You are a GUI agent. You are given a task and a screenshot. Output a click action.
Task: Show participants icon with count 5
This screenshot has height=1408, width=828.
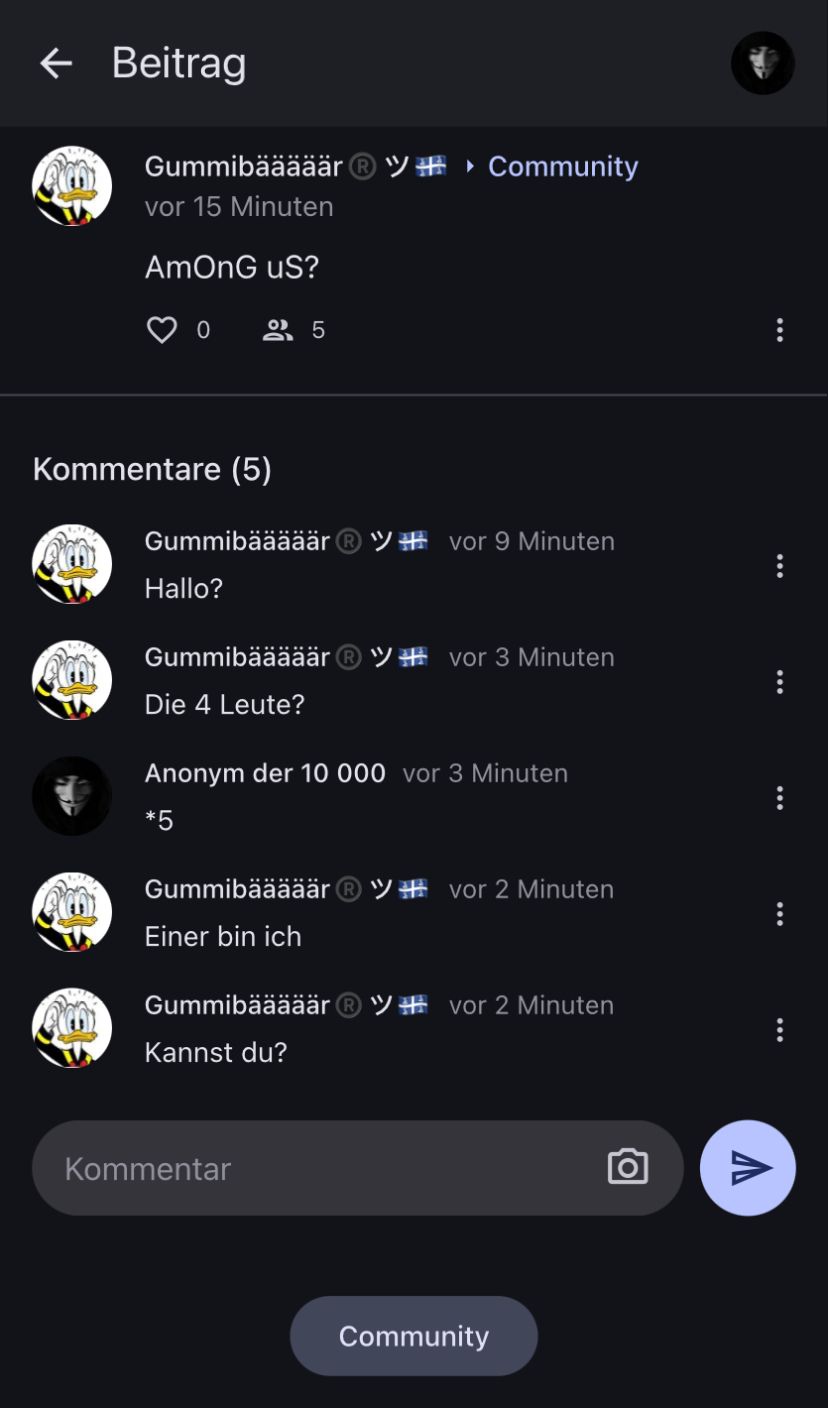(278, 330)
